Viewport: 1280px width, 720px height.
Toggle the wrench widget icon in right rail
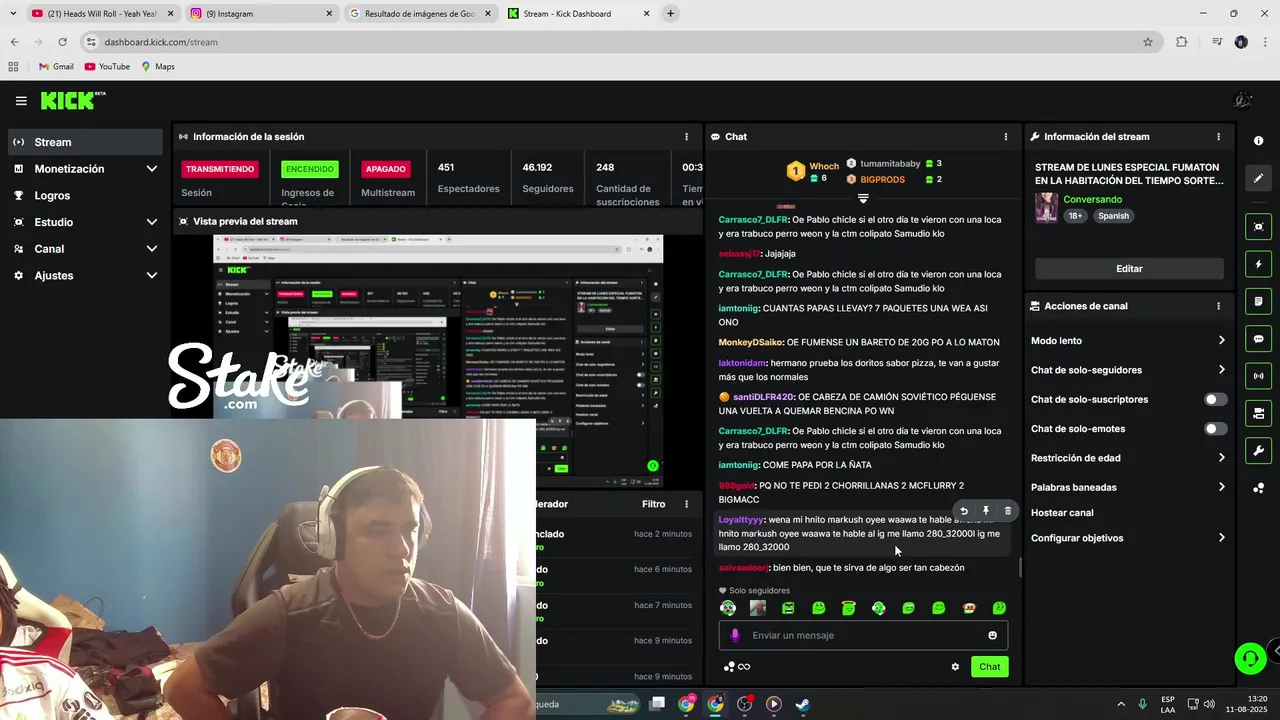(1258, 451)
